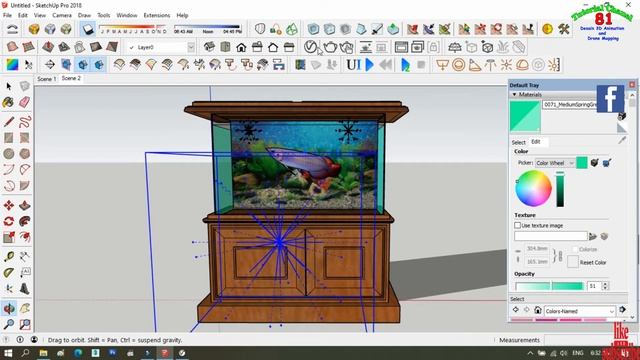
Task: Open the Draw menu
Action: [x=84, y=15]
